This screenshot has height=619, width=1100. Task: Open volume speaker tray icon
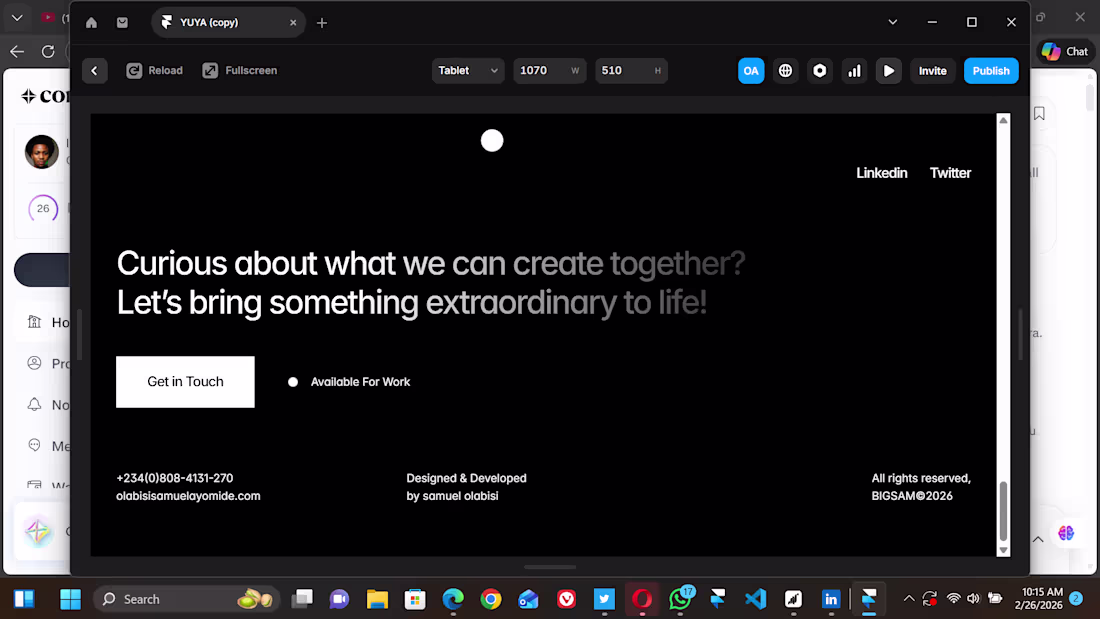click(973, 599)
